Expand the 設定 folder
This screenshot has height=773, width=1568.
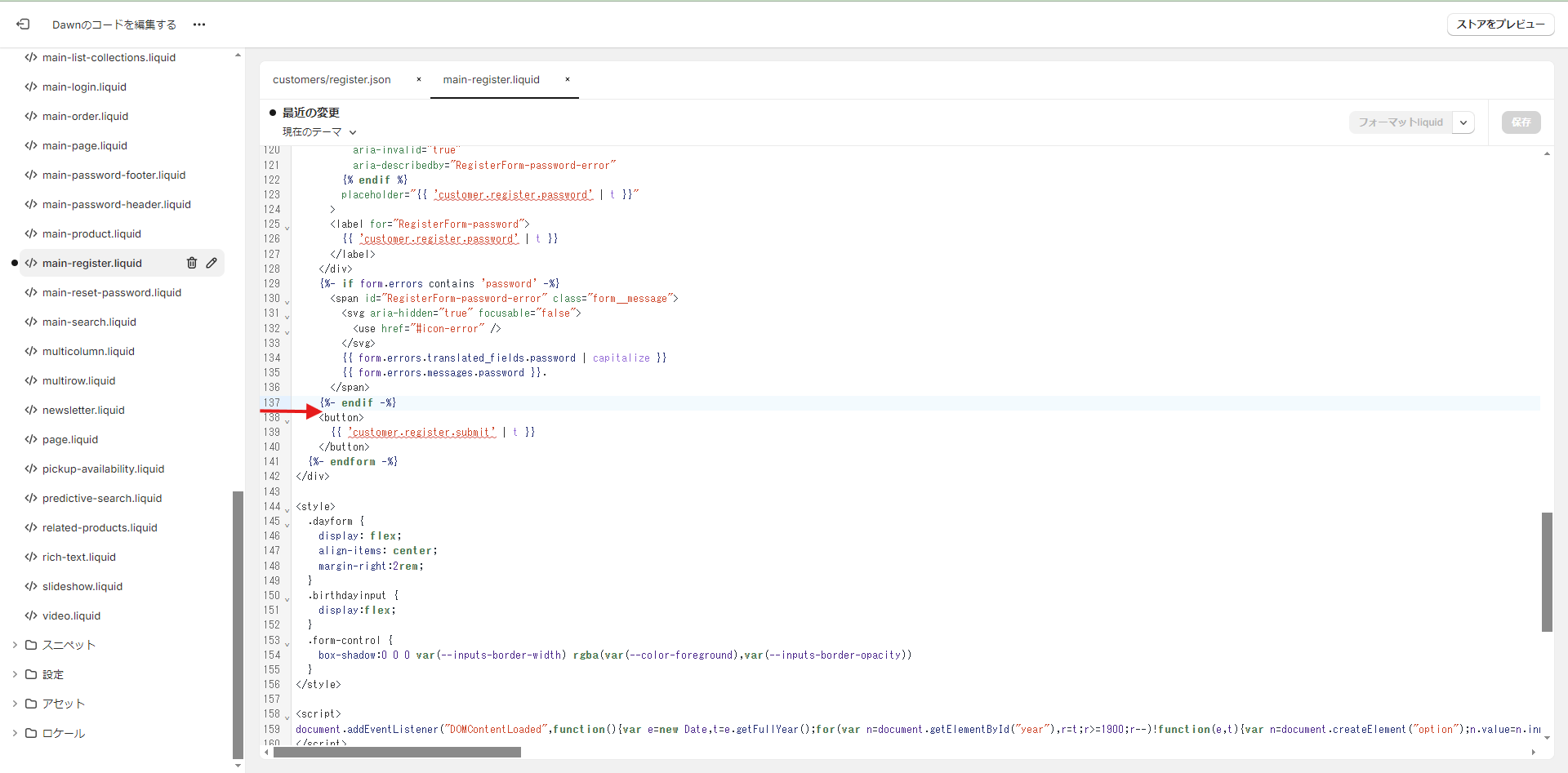click(x=15, y=674)
